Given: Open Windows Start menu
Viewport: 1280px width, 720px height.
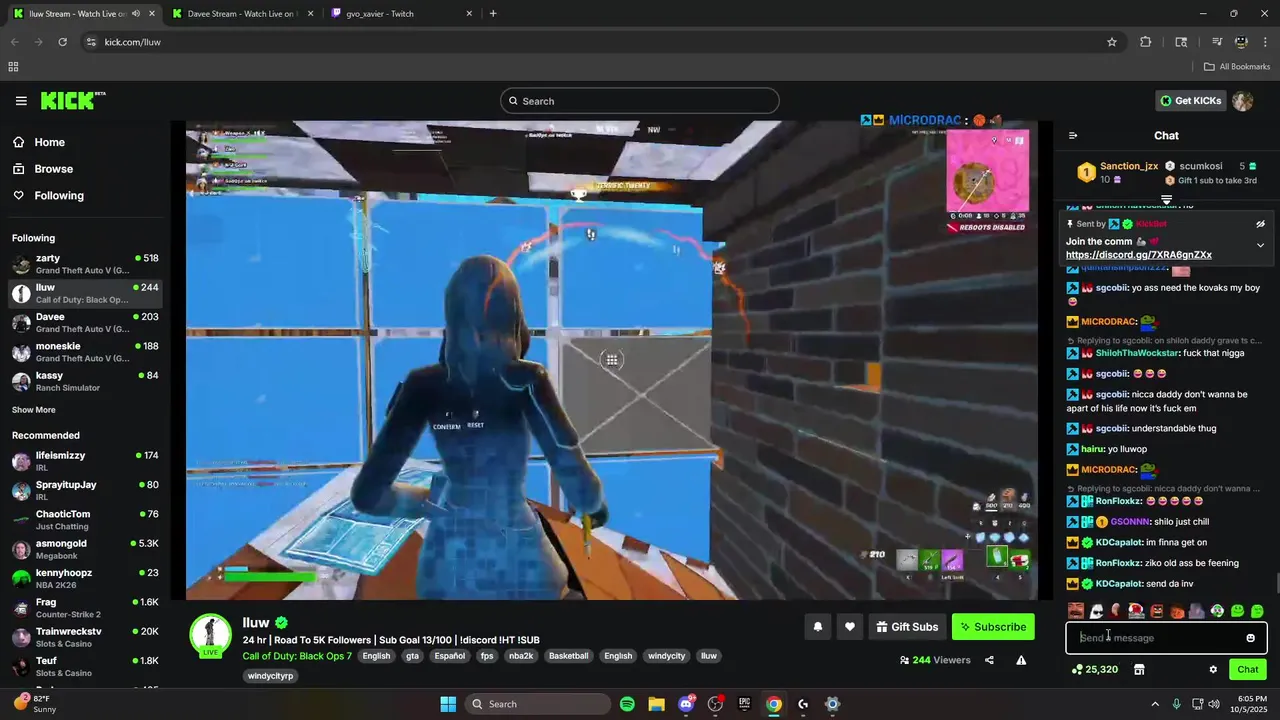Looking at the screenshot, I should coord(448,704).
